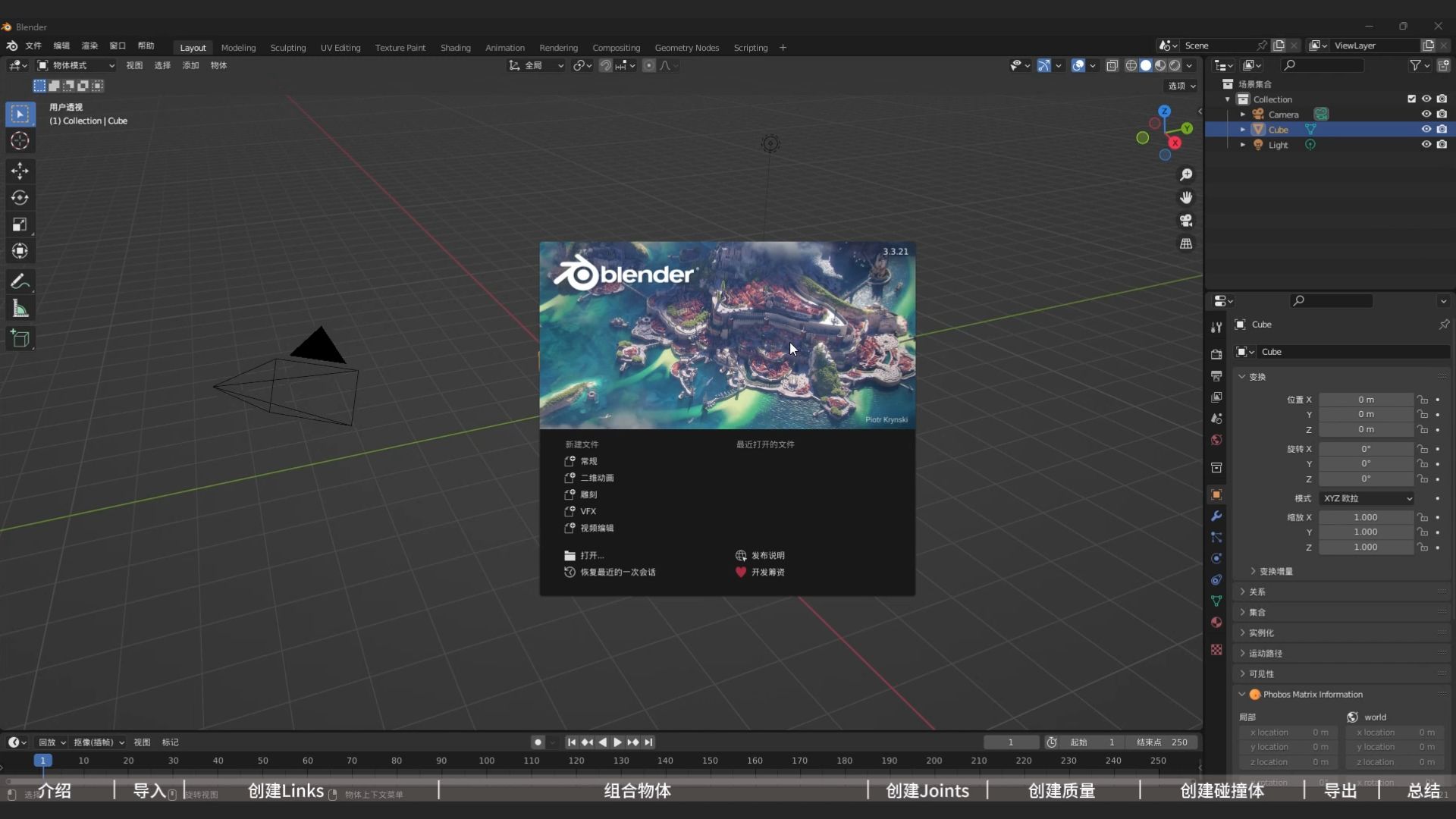Hide the Cube in viewport
Image resolution: width=1456 pixels, height=819 pixels.
(1426, 130)
